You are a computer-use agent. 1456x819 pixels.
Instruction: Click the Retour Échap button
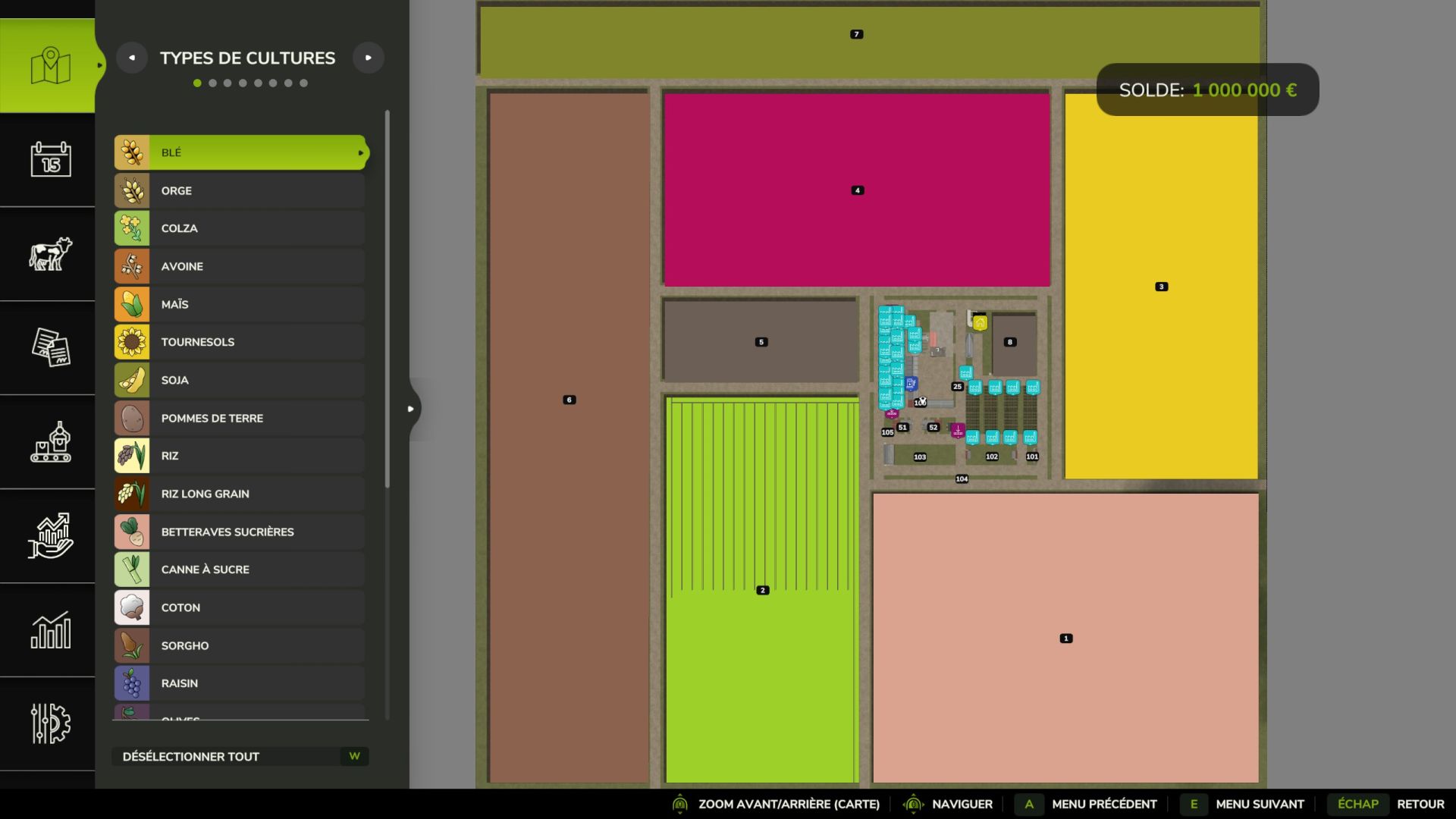click(x=1387, y=804)
